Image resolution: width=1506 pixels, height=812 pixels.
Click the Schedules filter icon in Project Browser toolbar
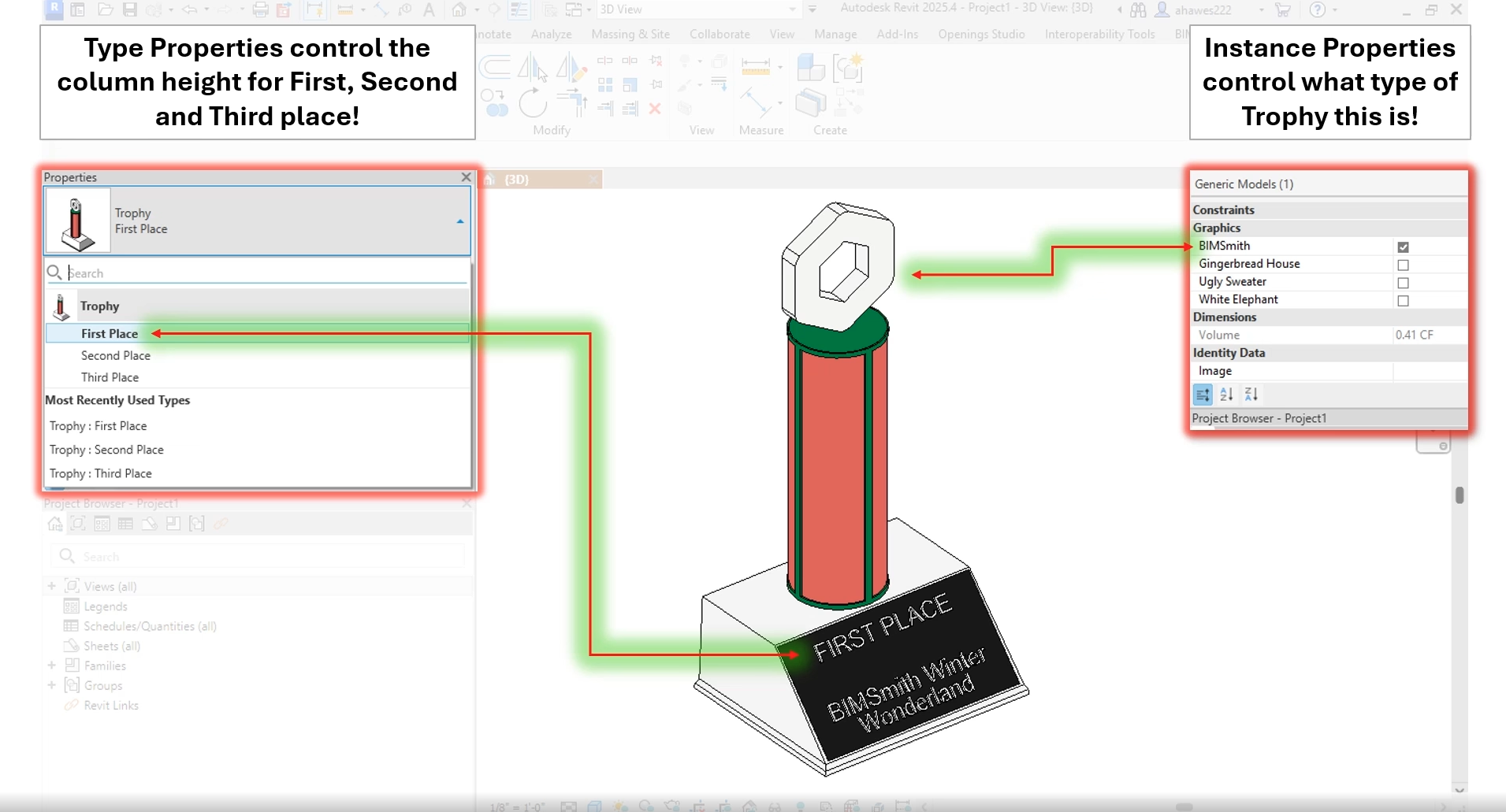click(x=125, y=523)
